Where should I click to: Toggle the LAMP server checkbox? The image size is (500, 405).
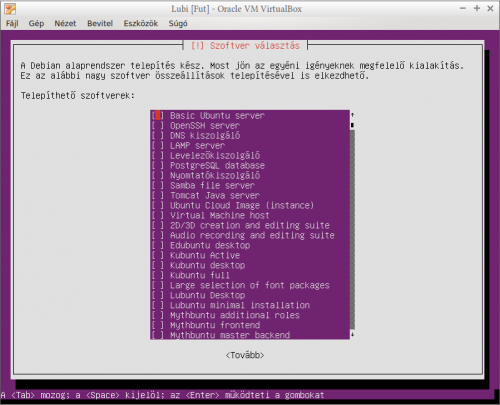(x=158, y=146)
